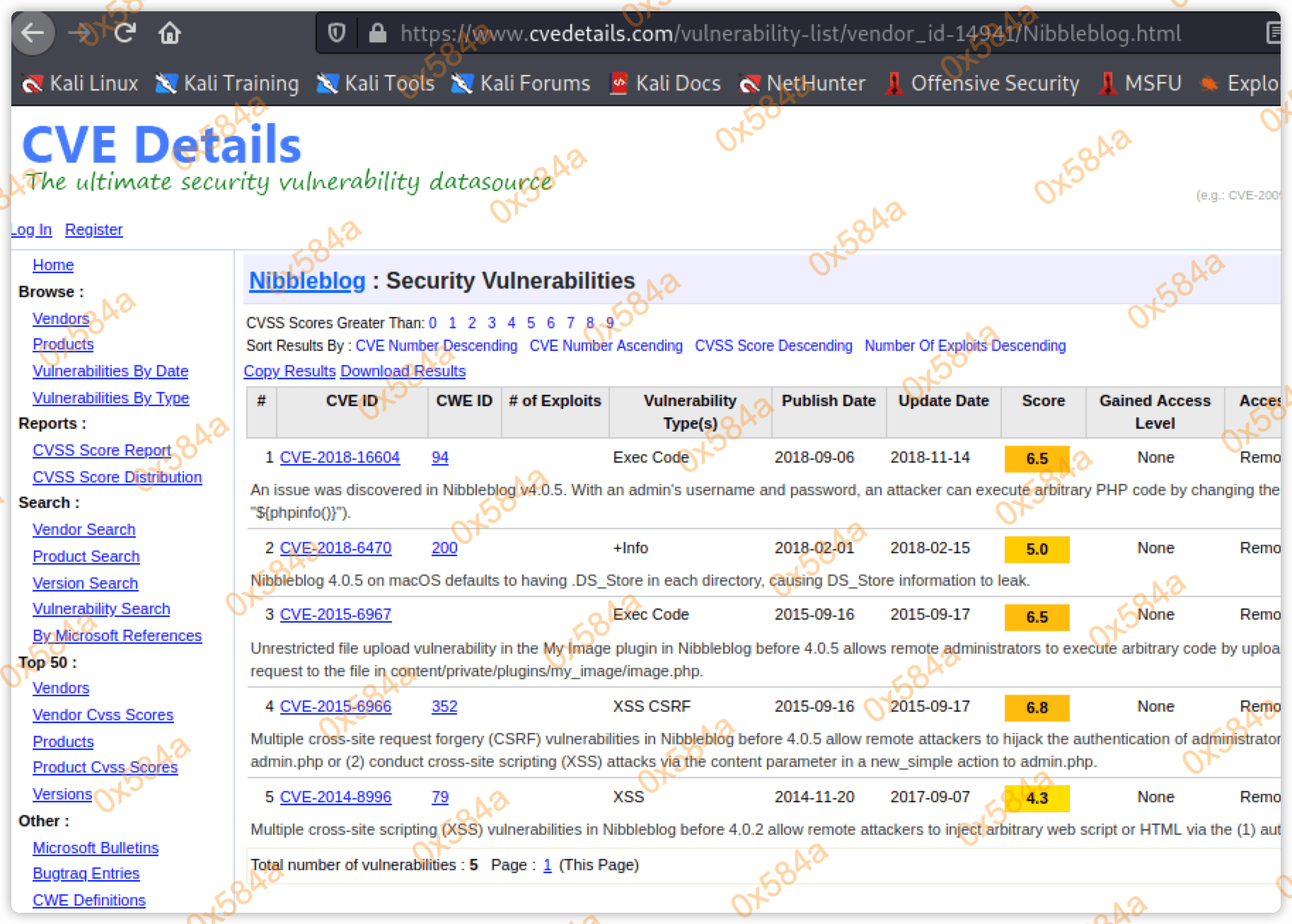Click the URL address bar
Screen dimensions: 1292x924
790,33
